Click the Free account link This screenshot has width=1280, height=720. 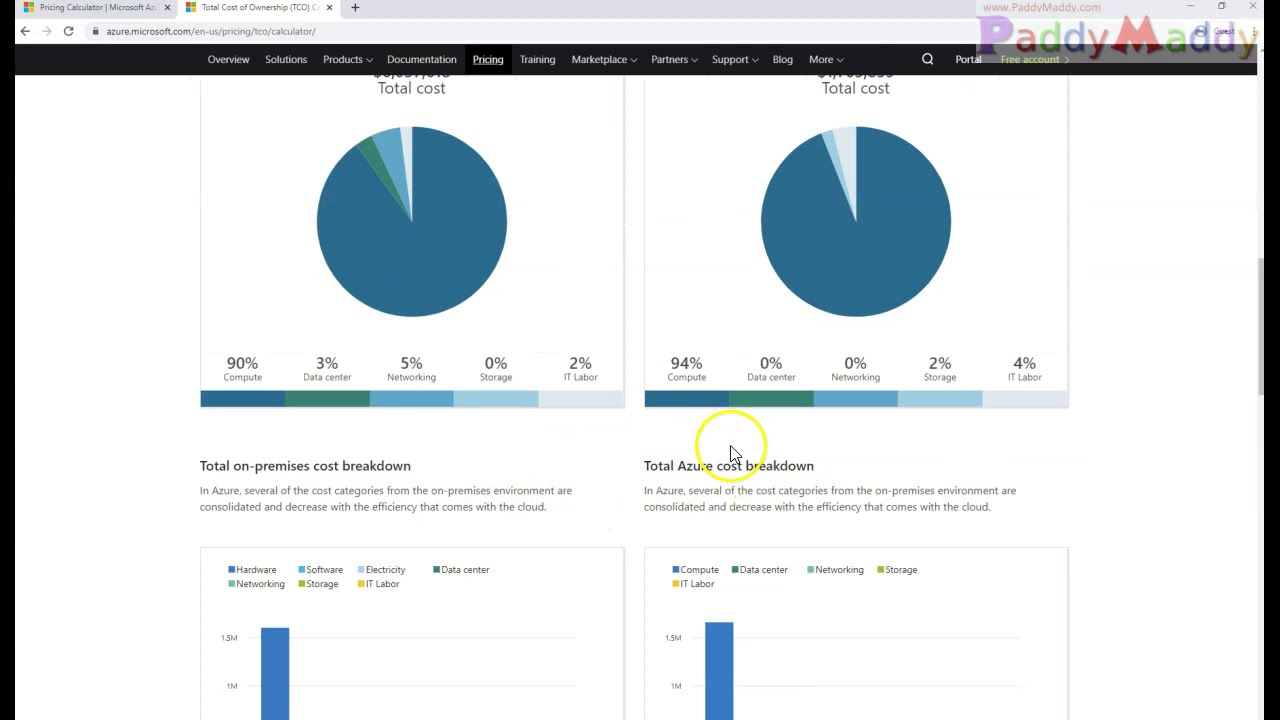pyautogui.click(x=1034, y=59)
